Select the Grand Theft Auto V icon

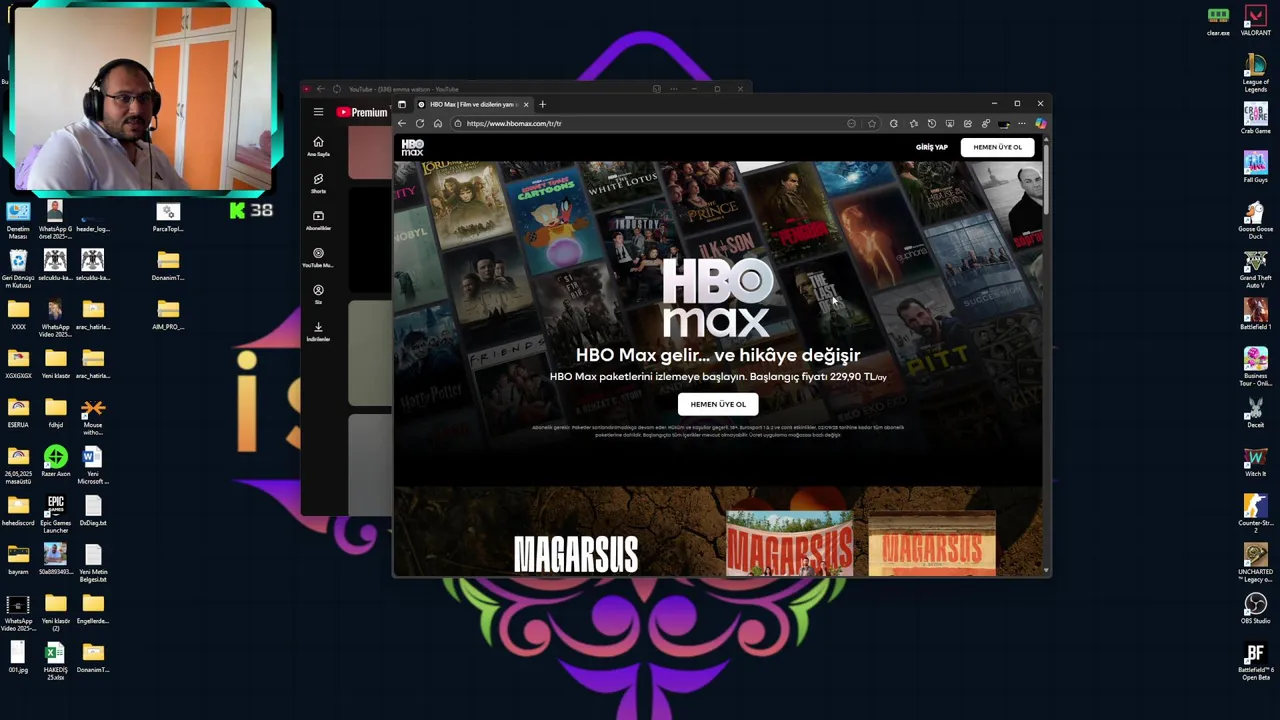tap(1255, 268)
